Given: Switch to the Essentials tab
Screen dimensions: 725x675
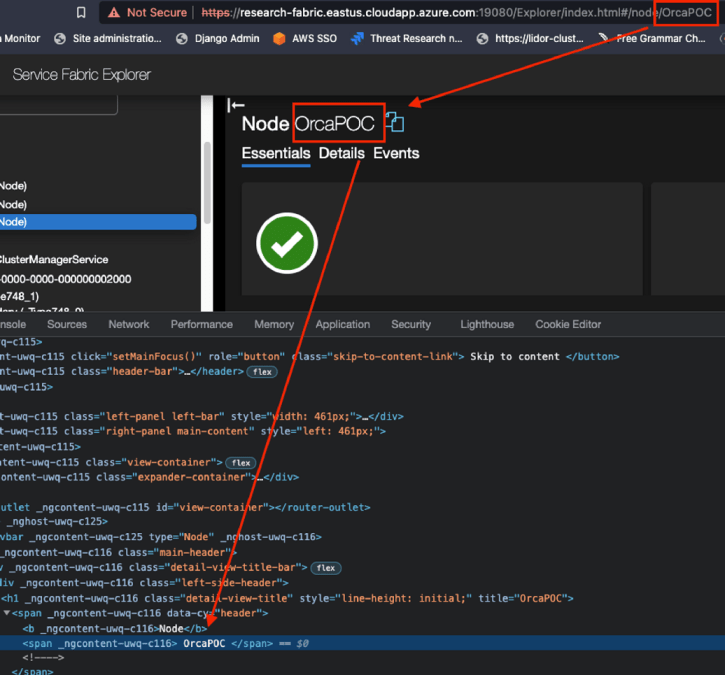Looking at the screenshot, I should click(x=276, y=153).
